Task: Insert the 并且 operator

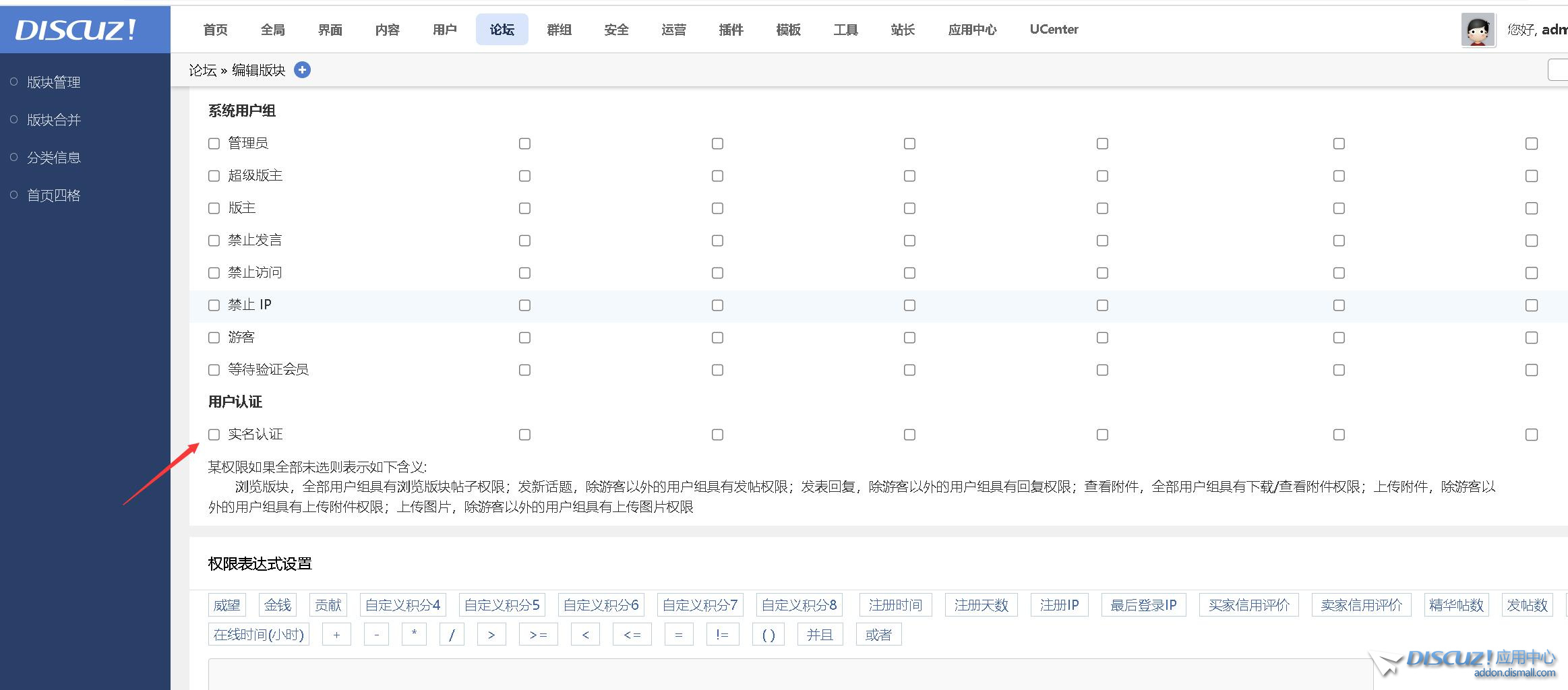Action: pos(820,635)
